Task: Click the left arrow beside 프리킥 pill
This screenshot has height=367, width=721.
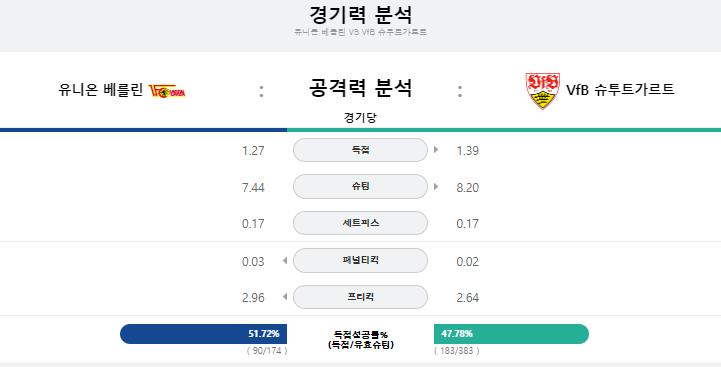Action: 285,297
